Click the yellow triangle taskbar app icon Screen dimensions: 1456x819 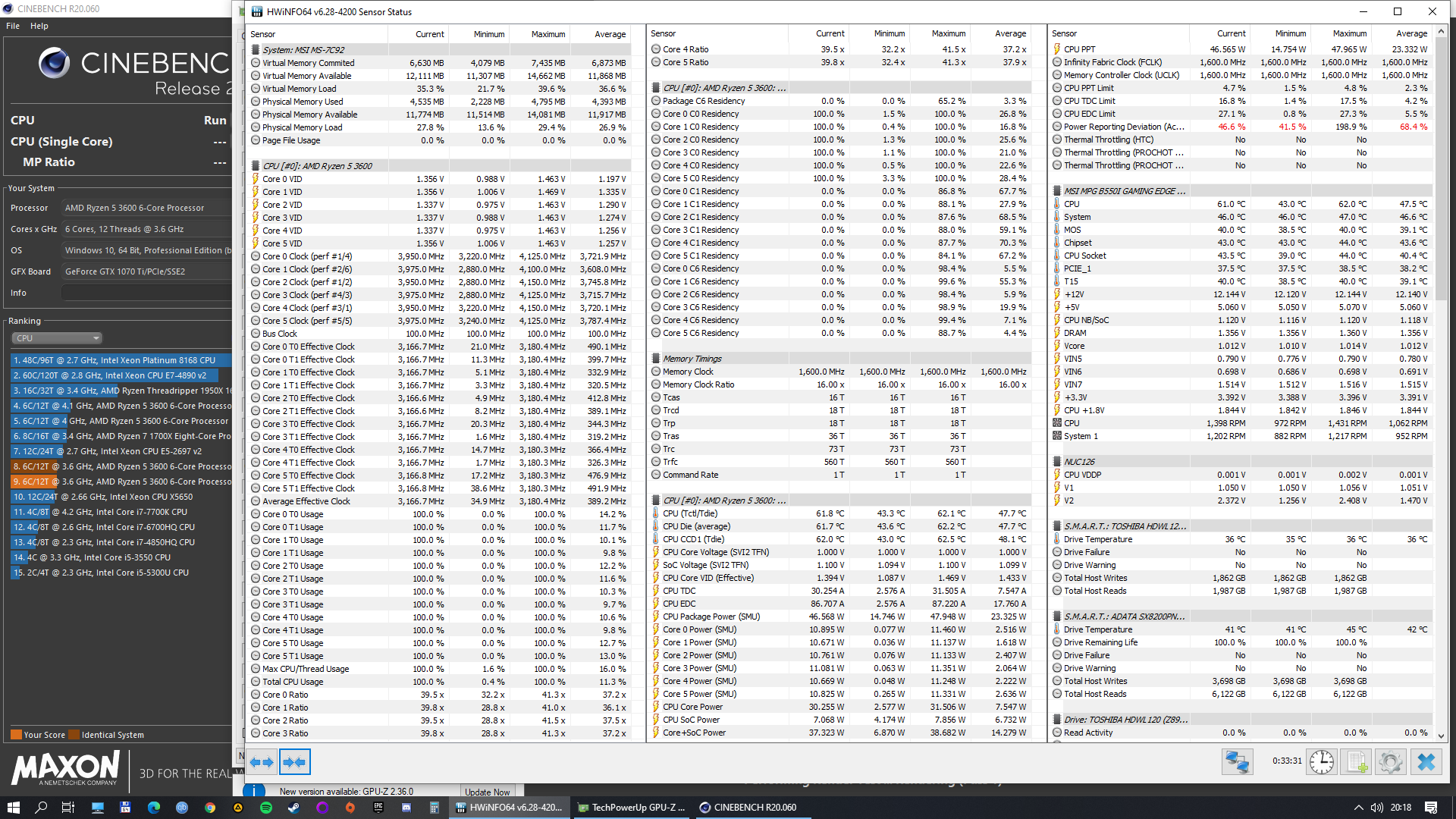click(238, 808)
